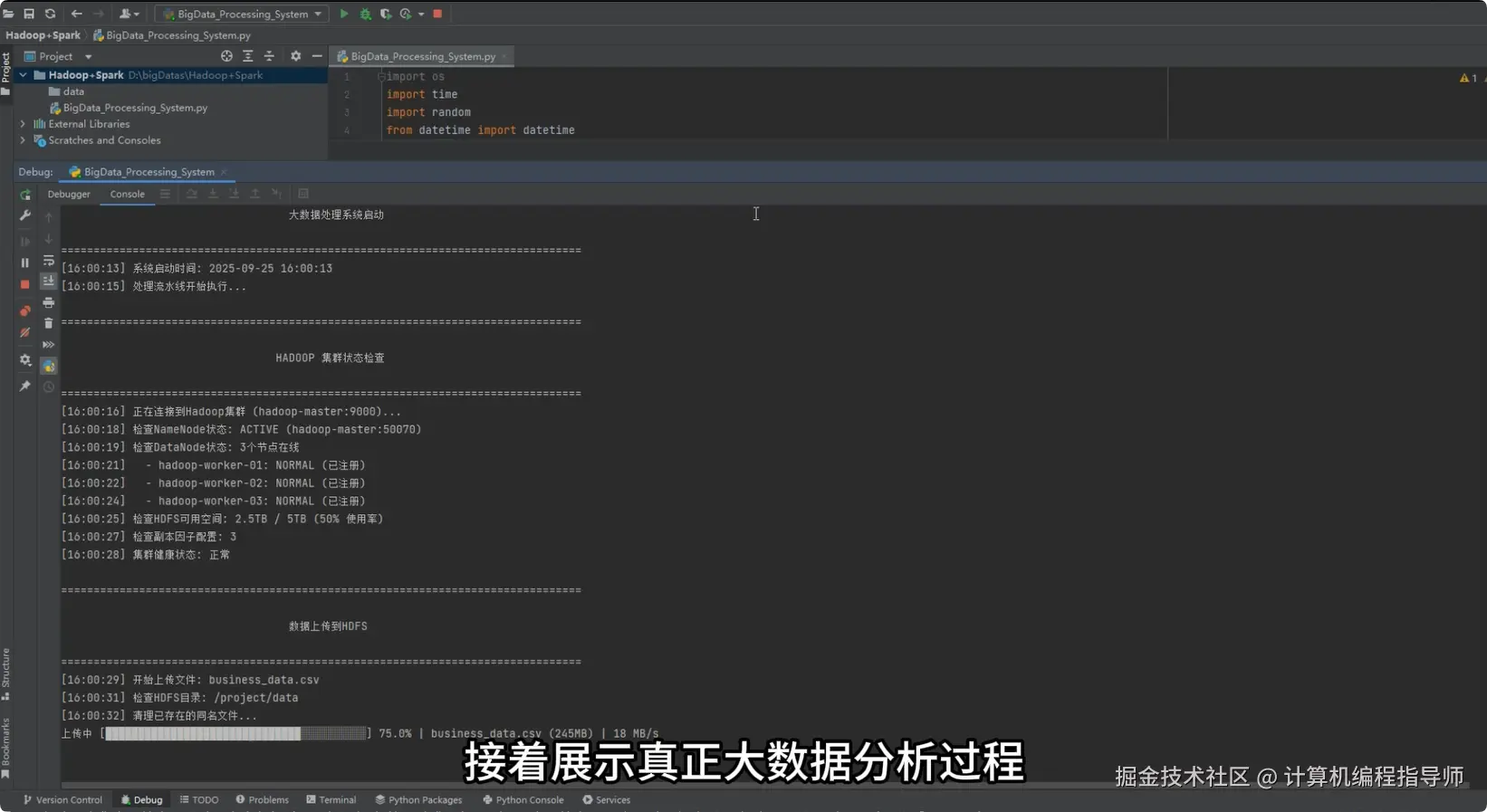Switch to the Console tab
Screen dimensions: 1487x812
128,194
